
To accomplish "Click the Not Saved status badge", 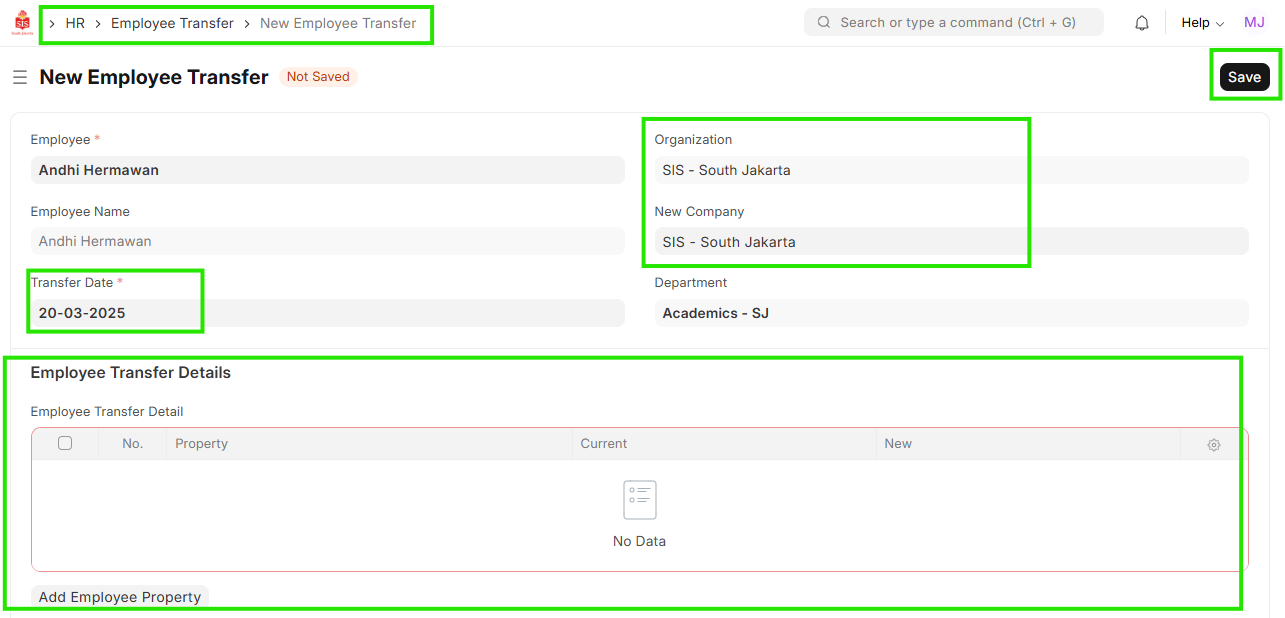I will [x=318, y=77].
